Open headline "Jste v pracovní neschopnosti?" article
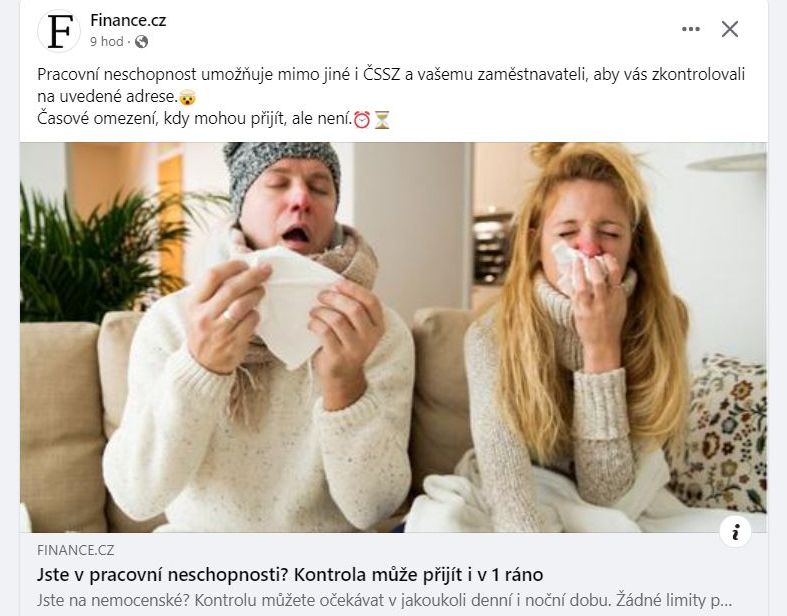The width and height of the screenshot is (787, 616). (290, 574)
